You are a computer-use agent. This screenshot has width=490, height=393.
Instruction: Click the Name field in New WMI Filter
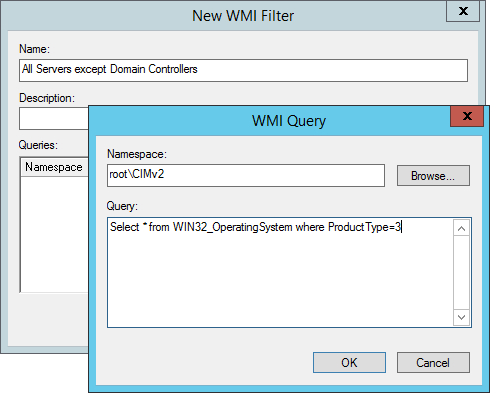click(x=243, y=70)
